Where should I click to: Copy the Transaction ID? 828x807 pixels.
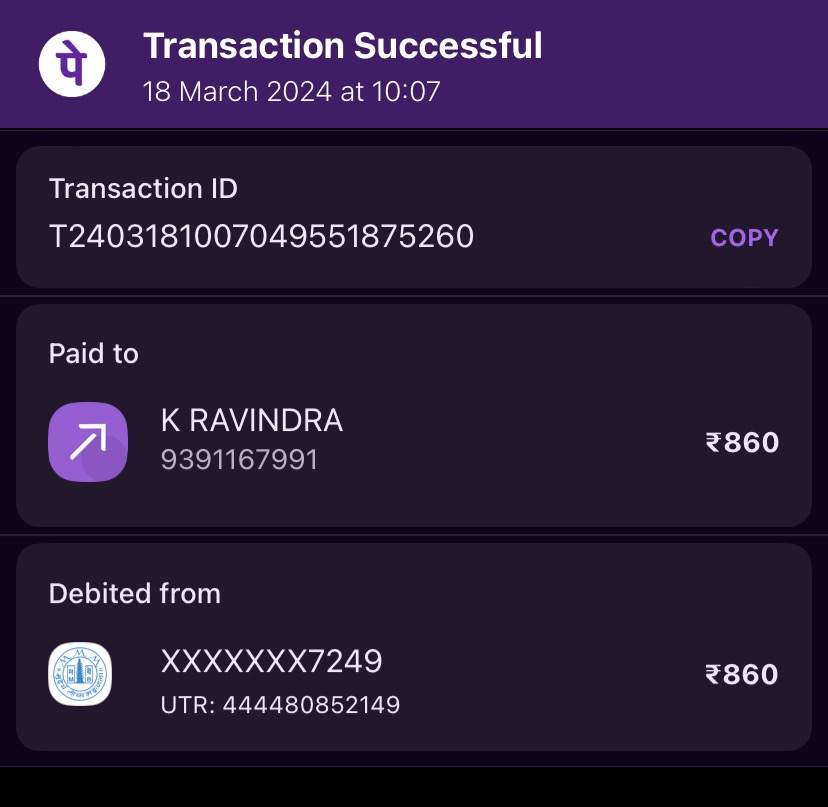pyautogui.click(x=744, y=238)
